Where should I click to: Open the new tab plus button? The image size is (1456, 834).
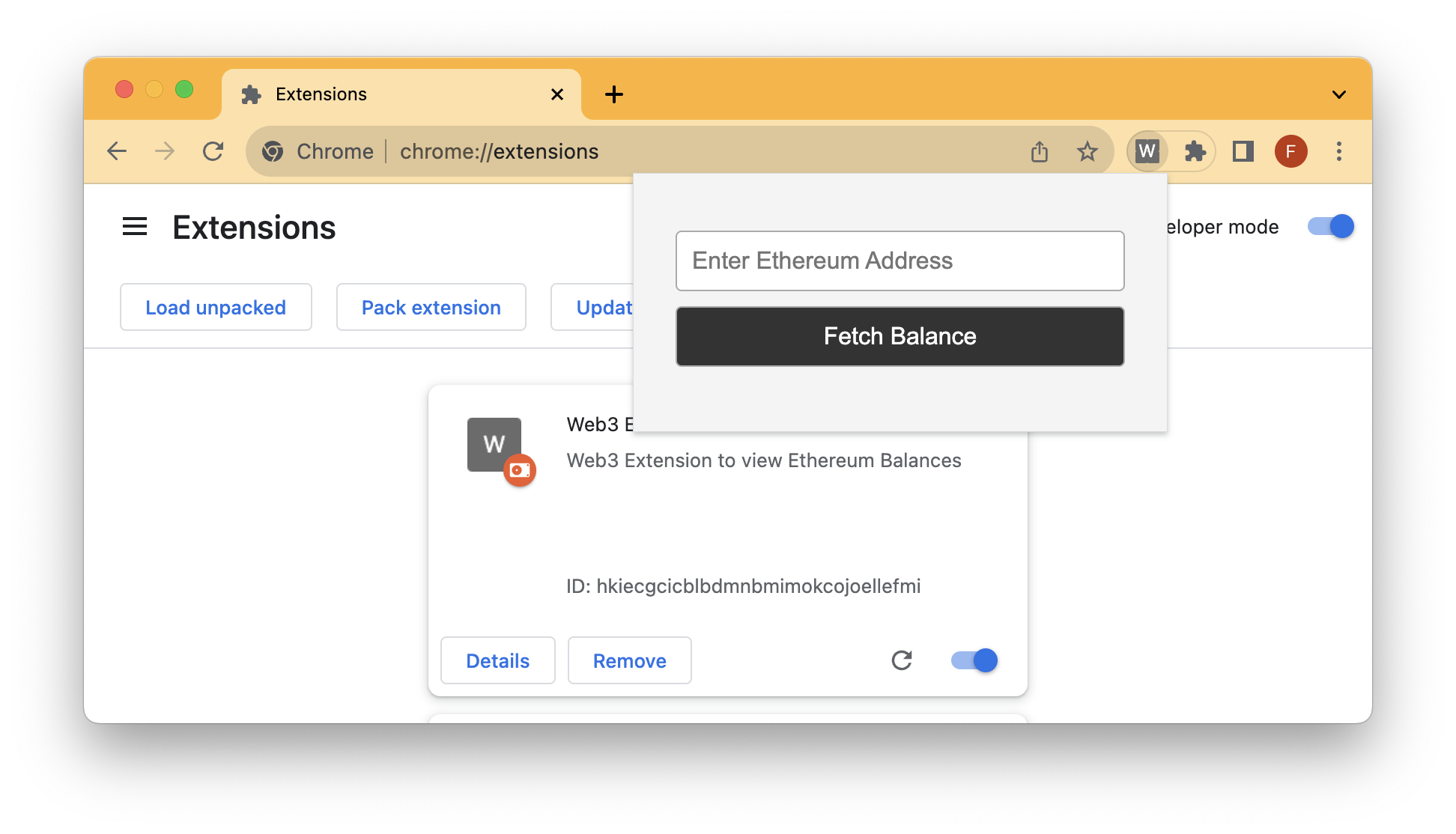click(x=614, y=94)
